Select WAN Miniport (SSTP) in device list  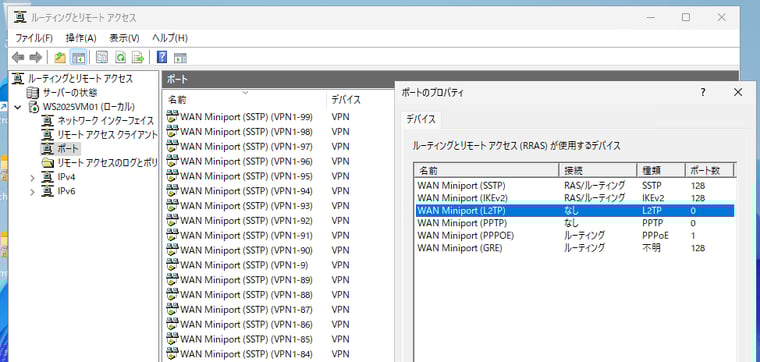pyautogui.click(x=575, y=185)
